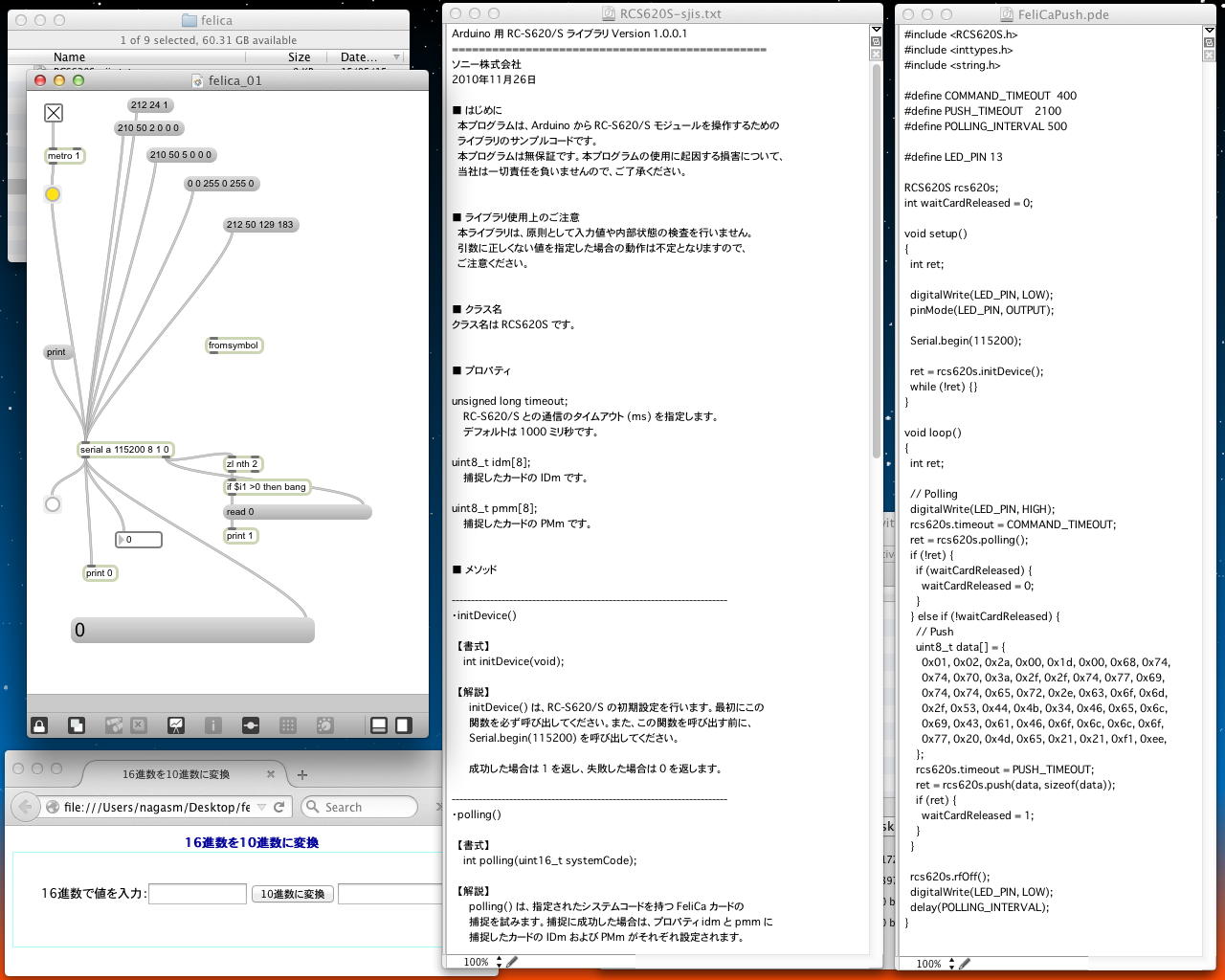This screenshot has height=980, width=1225.
Task: Click the empty bang circle below serial object
Action: point(53,504)
